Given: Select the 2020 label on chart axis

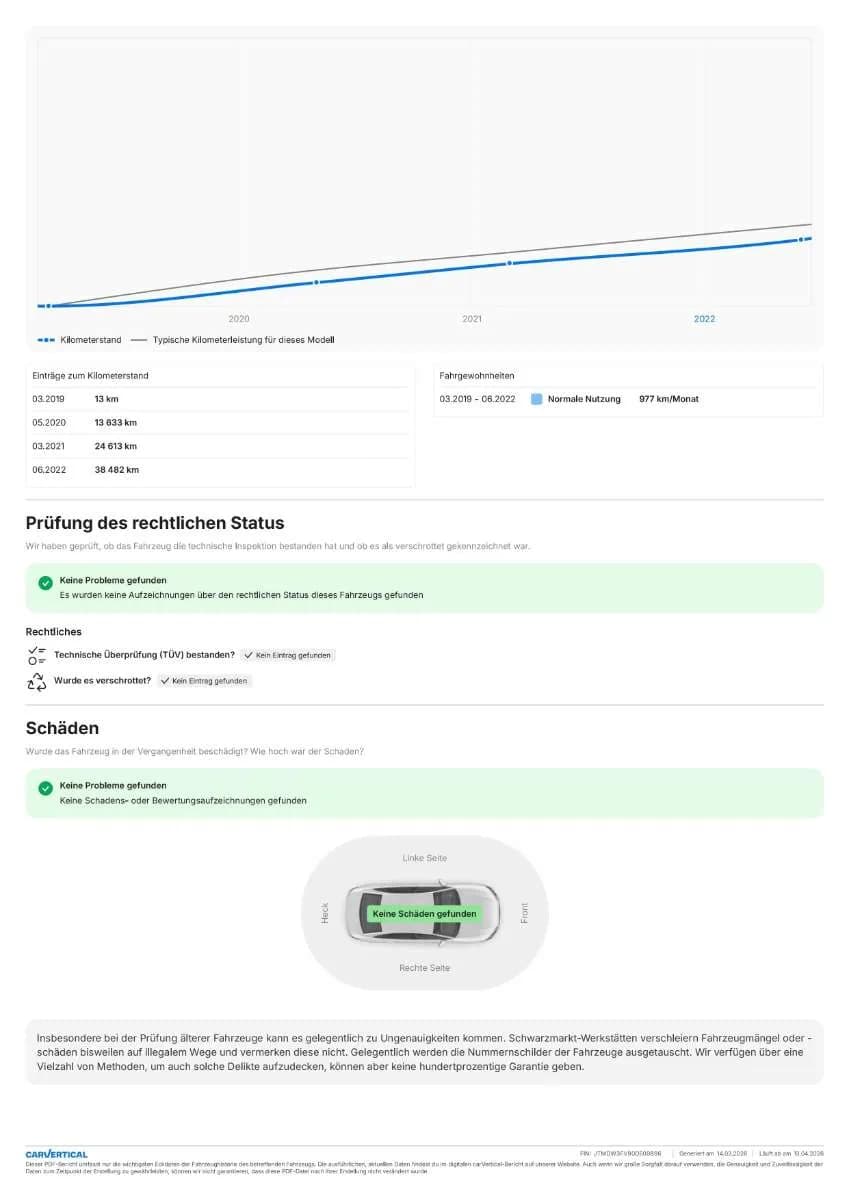Looking at the screenshot, I should 239,319.
